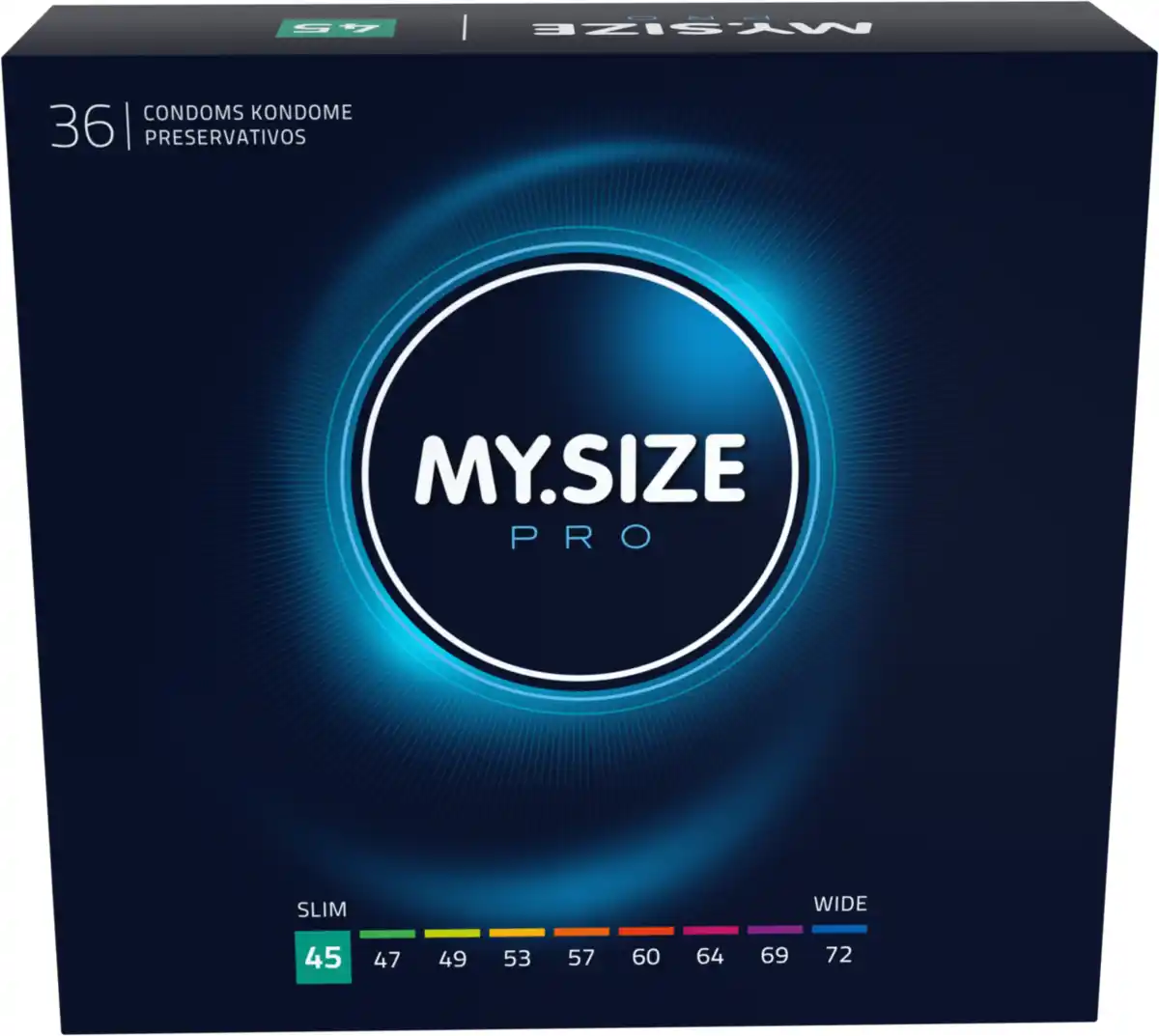The height and width of the screenshot is (1036, 1159).
Task: Select the size number 69
Action: pyautogui.click(x=775, y=955)
